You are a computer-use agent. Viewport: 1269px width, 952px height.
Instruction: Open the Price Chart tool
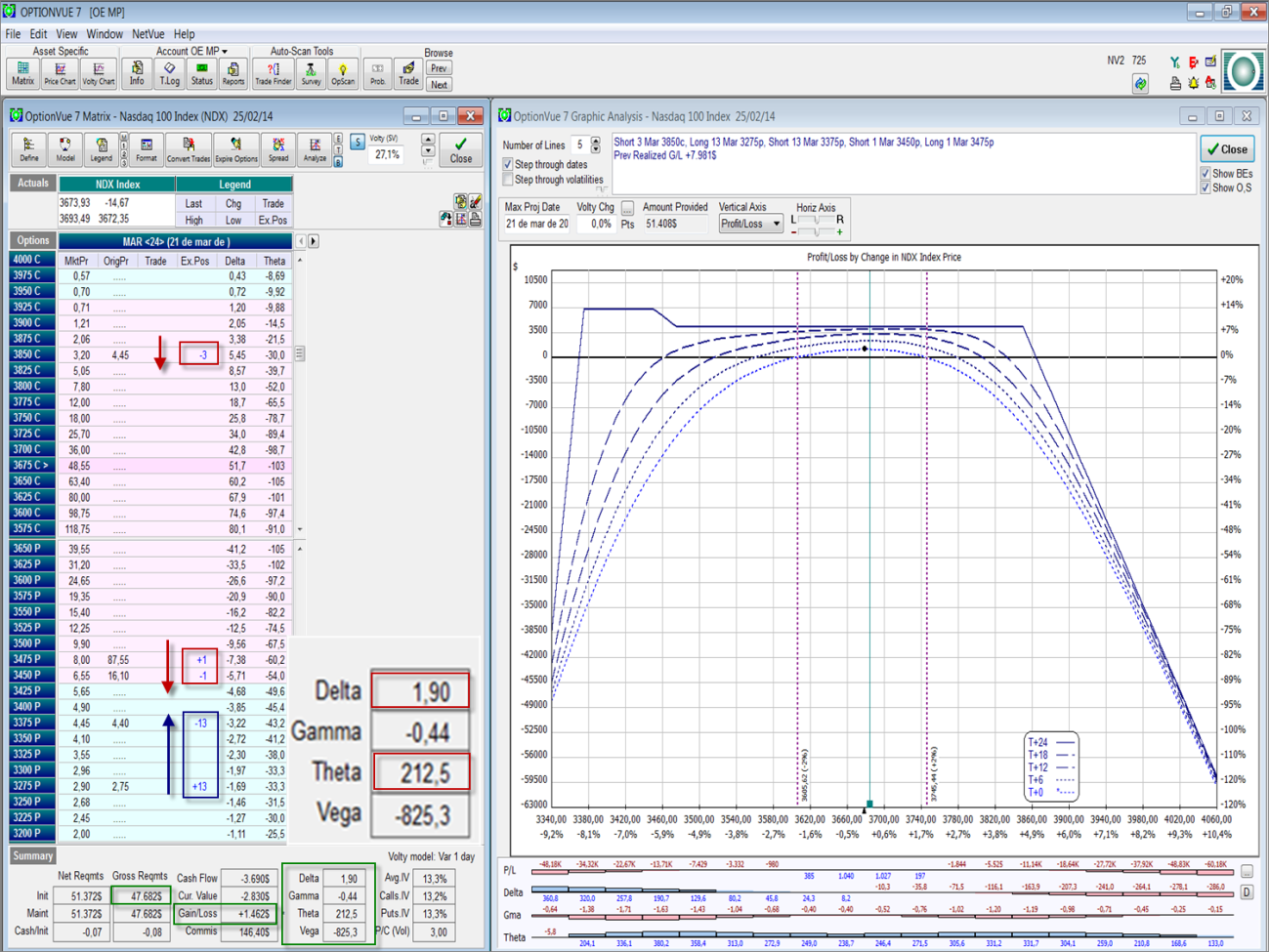pos(60,73)
